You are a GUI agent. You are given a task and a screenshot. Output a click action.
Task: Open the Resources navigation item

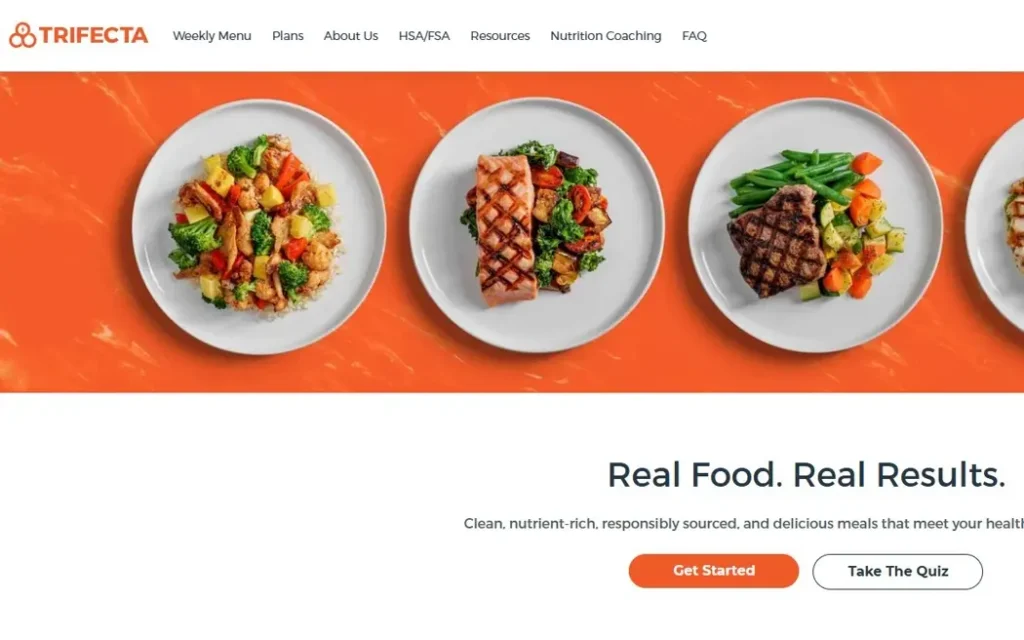click(x=500, y=36)
